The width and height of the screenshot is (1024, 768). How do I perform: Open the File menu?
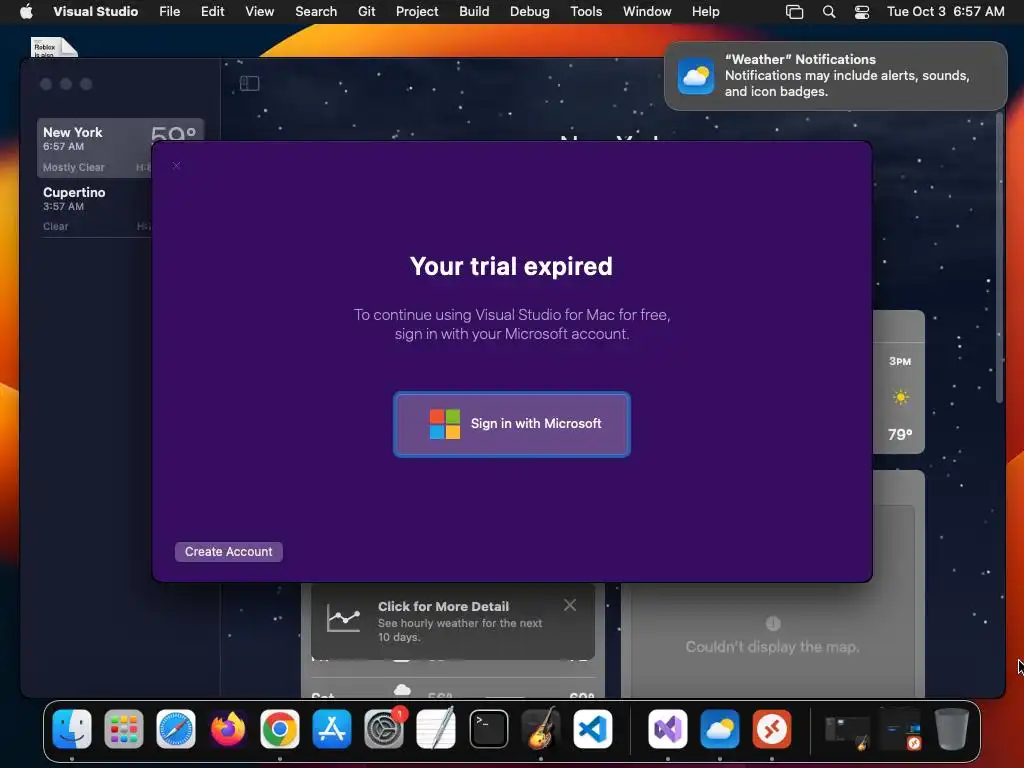170,11
